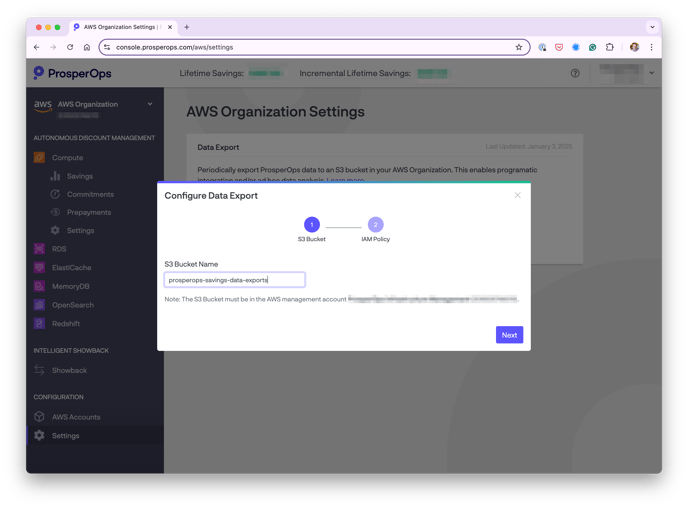Open the browser tab list dropdown

(652, 27)
